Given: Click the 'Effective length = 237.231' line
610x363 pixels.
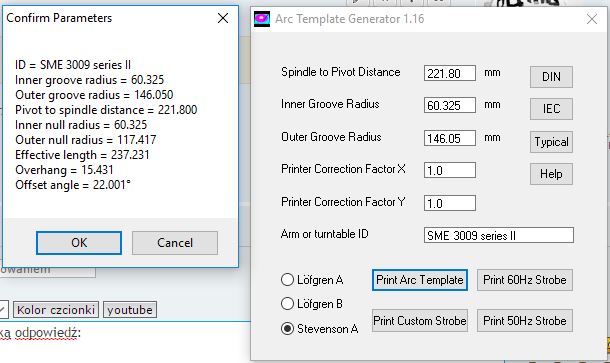Looking at the screenshot, I should click(x=82, y=155).
